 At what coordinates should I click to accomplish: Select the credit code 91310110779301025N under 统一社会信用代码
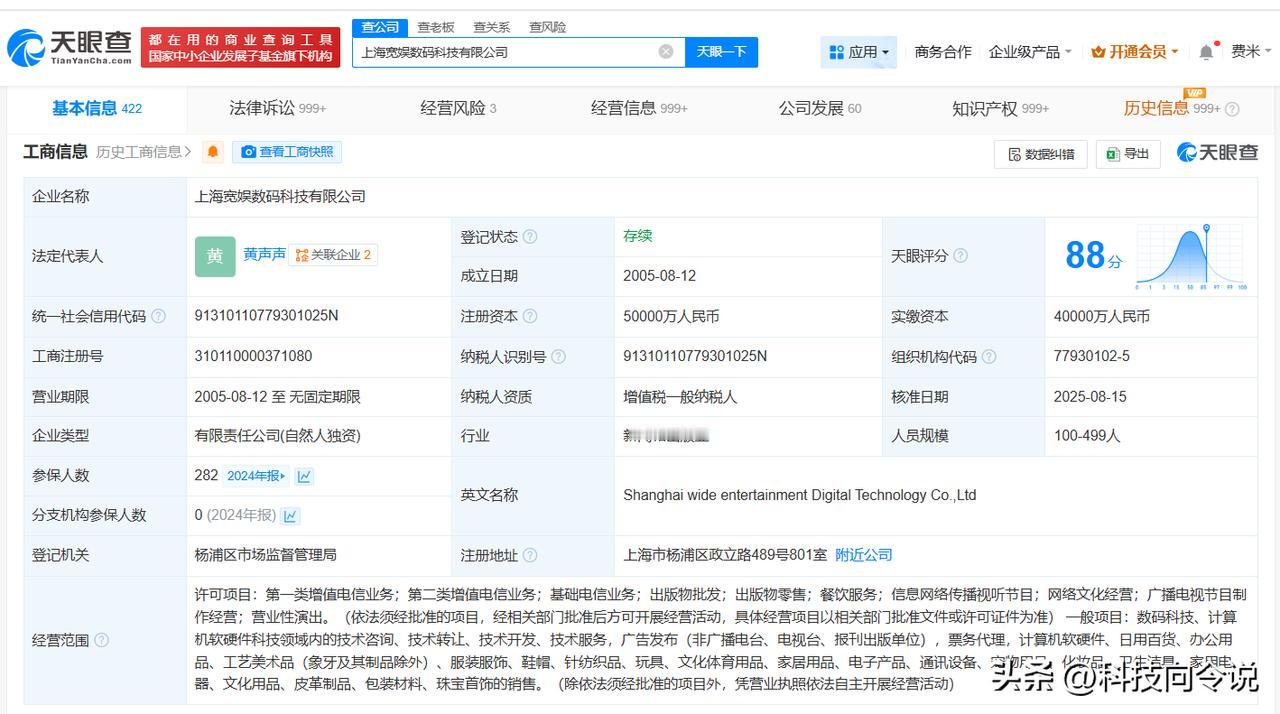point(266,316)
